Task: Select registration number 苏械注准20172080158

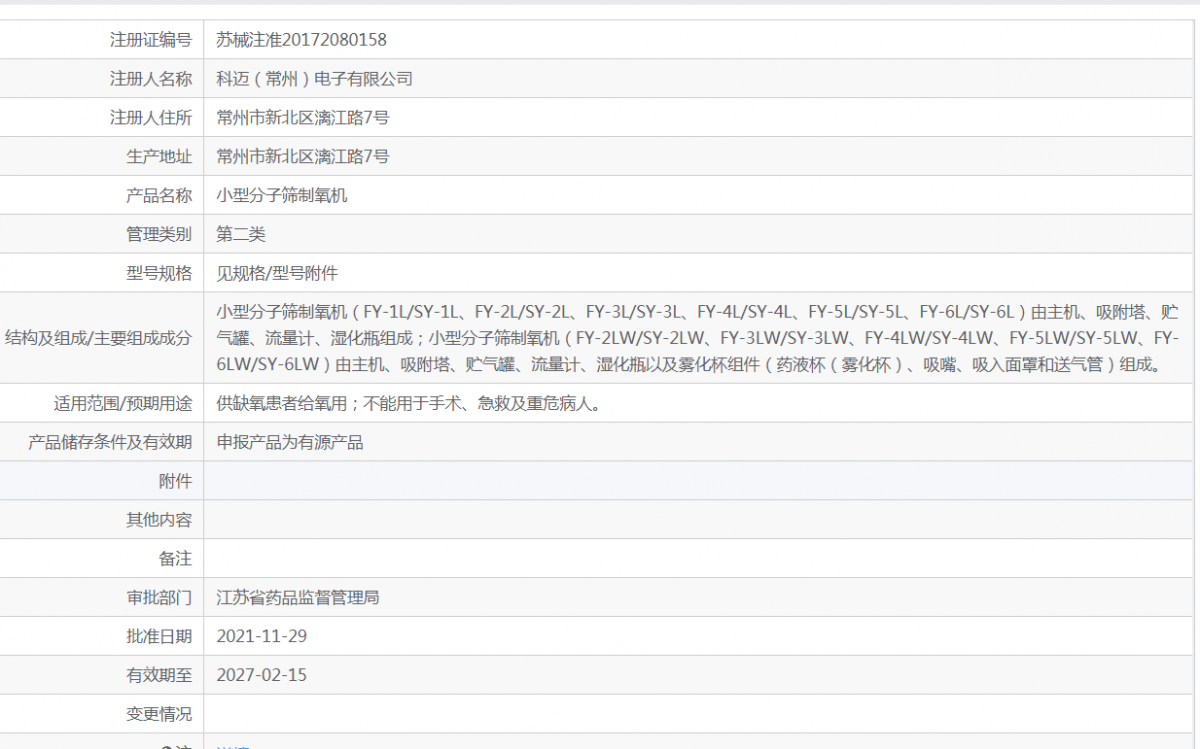Action: 302,40
